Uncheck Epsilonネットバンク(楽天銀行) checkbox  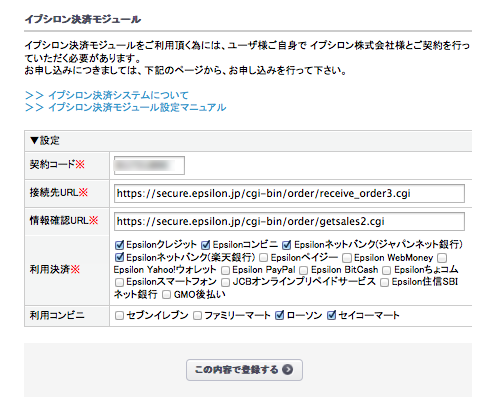pos(119,257)
